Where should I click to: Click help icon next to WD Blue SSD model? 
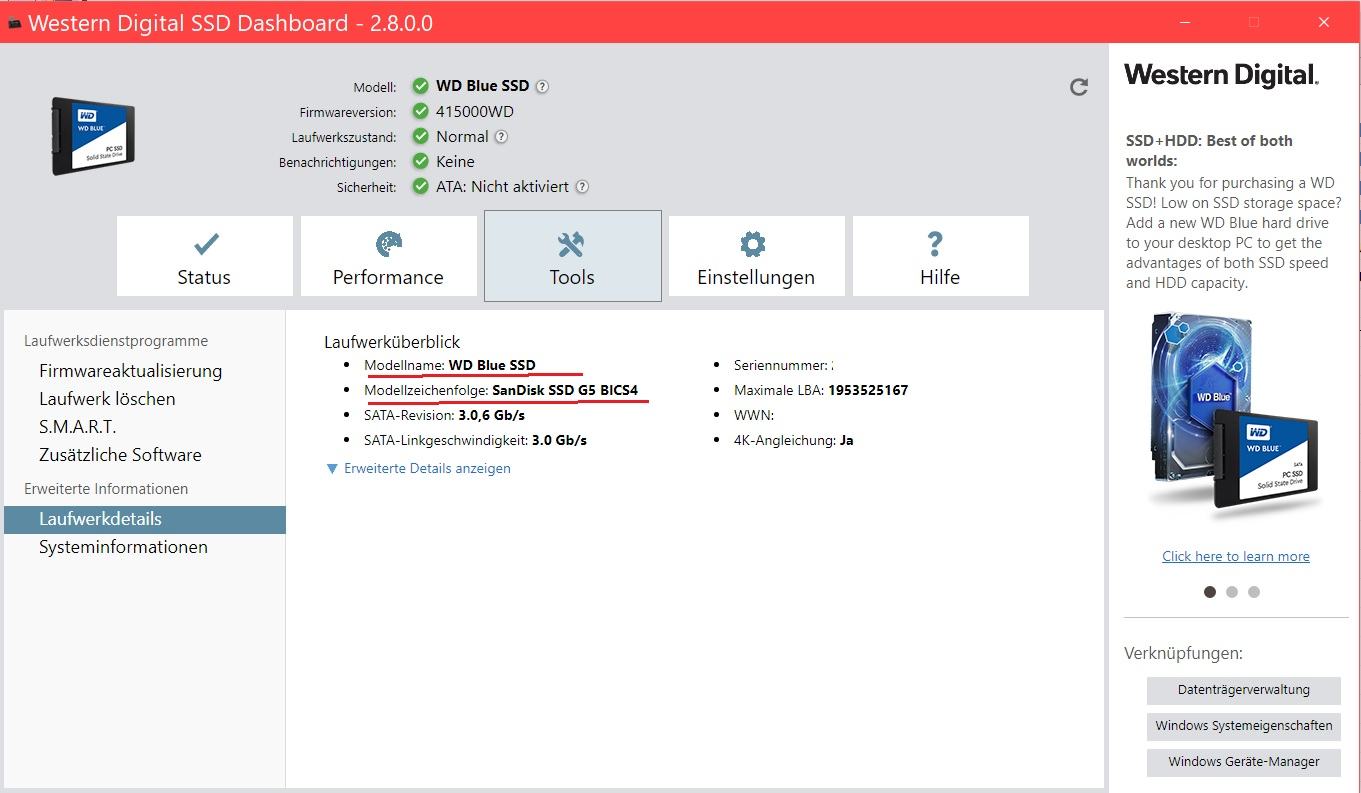[542, 87]
